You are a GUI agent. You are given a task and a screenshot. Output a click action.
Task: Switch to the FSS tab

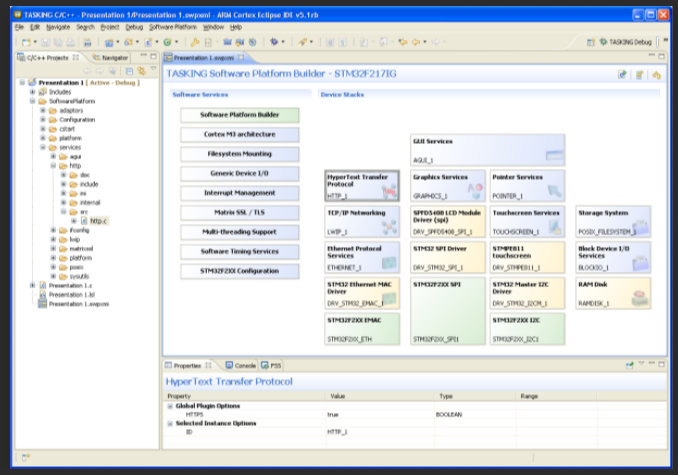tap(272, 366)
